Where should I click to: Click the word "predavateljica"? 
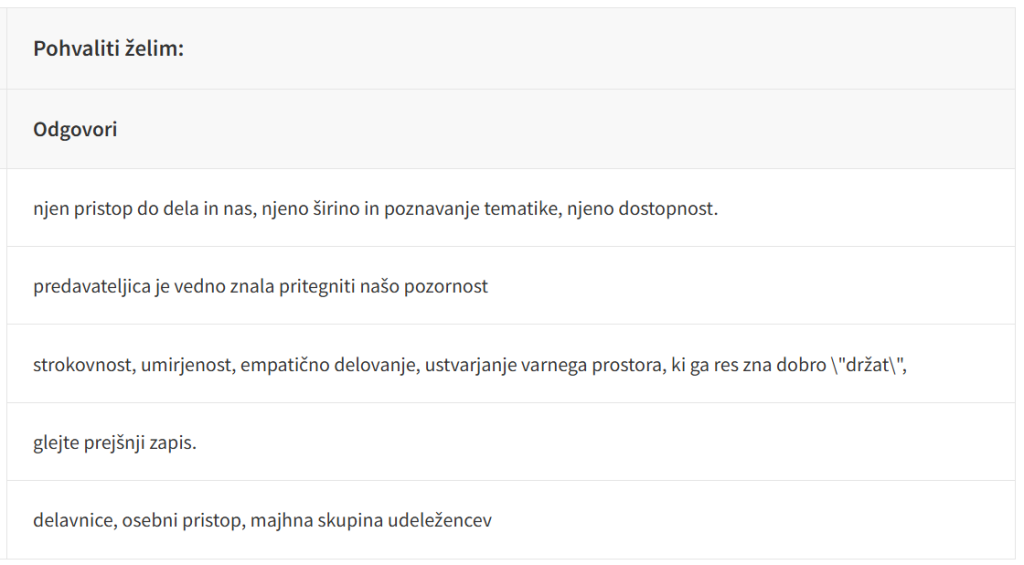(89, 287)
